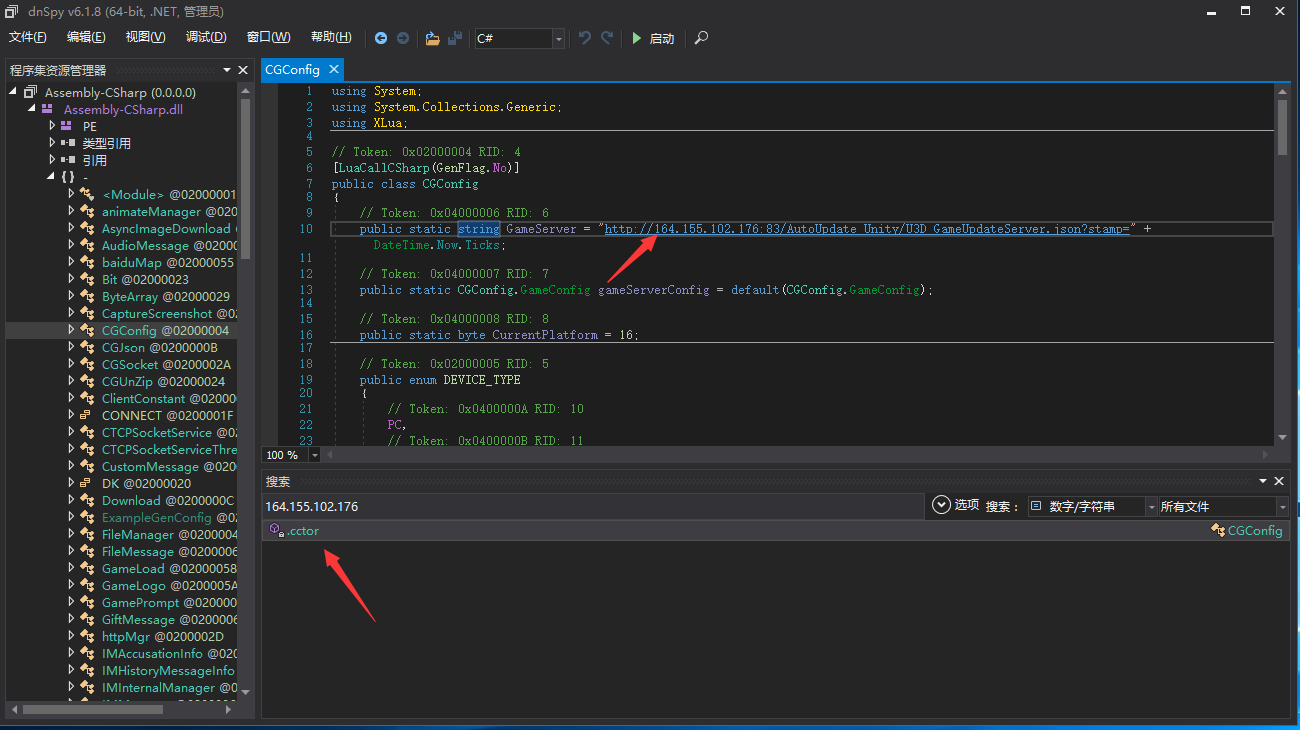The image size is (1300, 730).
Task: Open the 调试(D) debug menu
Action: click(206, 37)
